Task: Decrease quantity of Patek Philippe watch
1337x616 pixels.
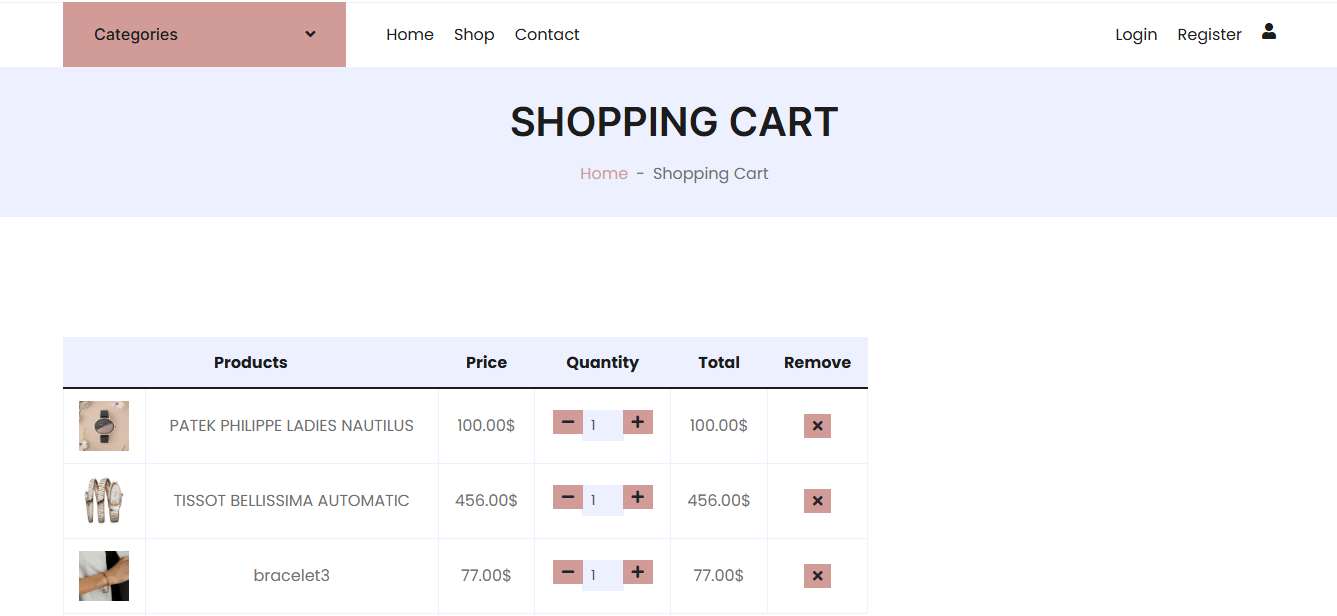Action: (x=568, y=422)
